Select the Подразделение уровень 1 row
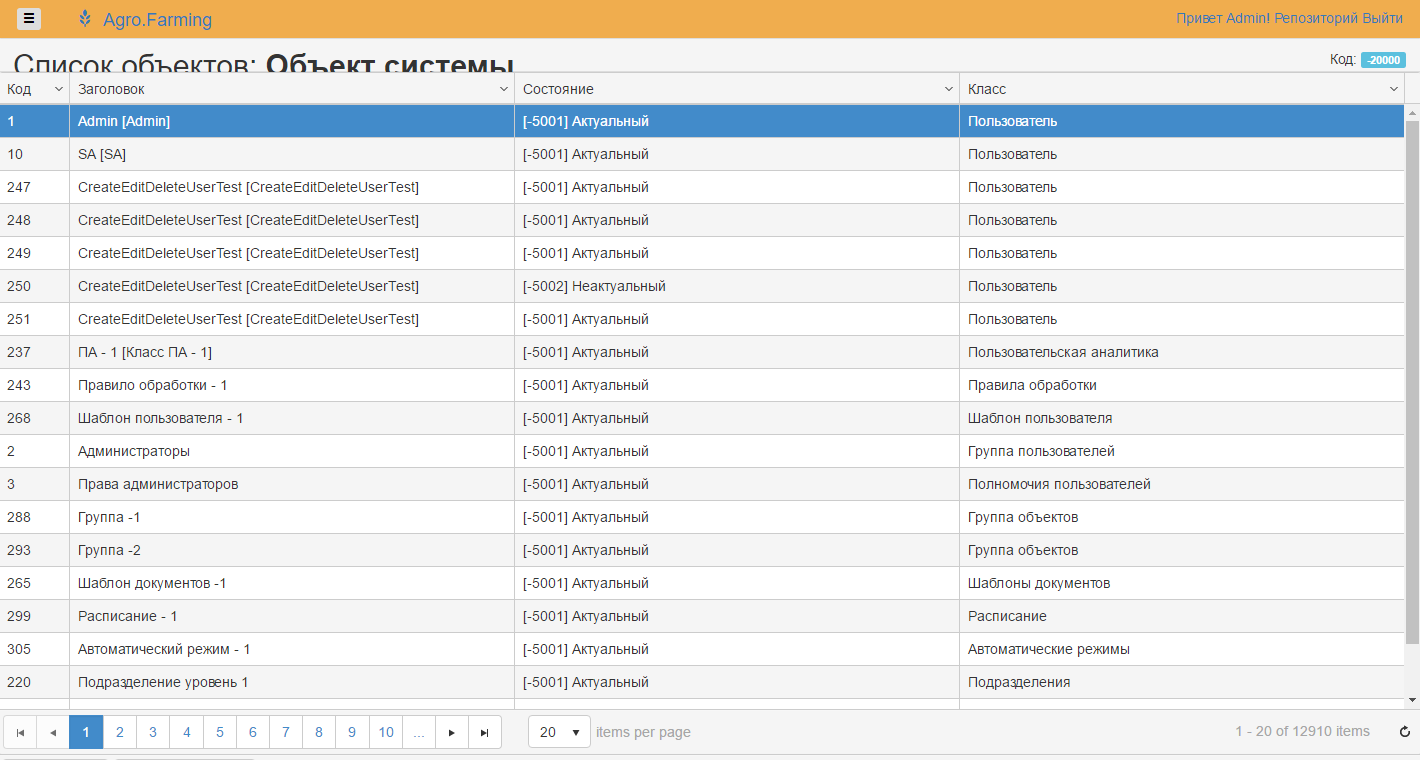Screen dimensions: 1420x760 pyautogui.click(x=702, y=682)
